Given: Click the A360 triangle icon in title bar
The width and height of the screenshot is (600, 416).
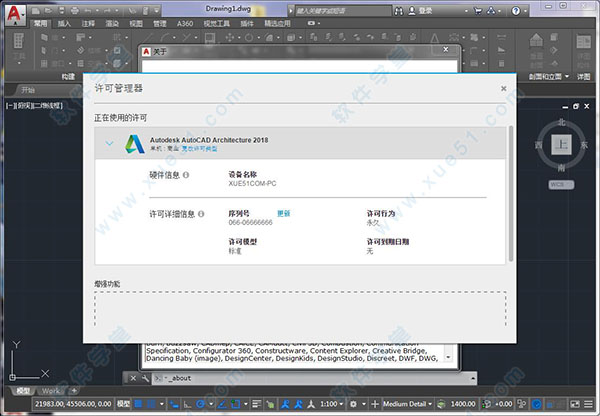Looking at the screenshot, I should (x=491, y=11).
